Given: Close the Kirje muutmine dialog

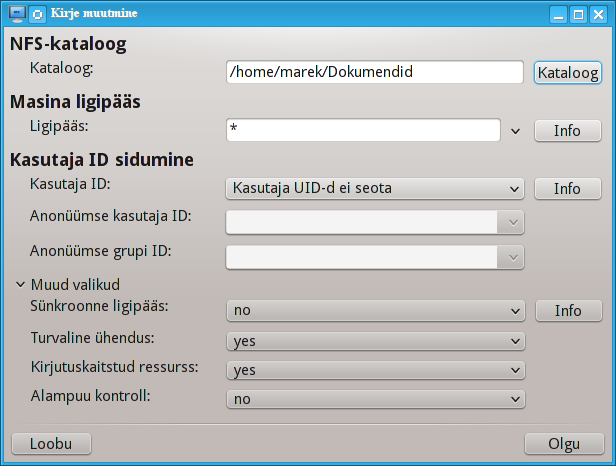Looking at the screenshot, I should coord(598,15).
